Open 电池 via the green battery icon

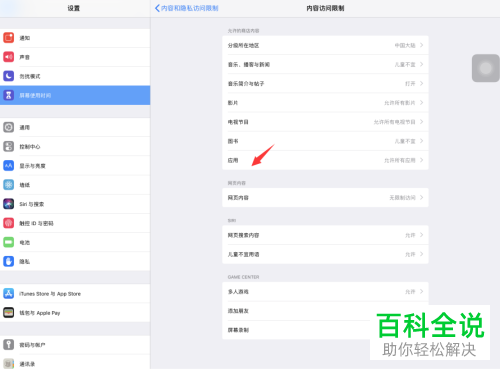9,242
